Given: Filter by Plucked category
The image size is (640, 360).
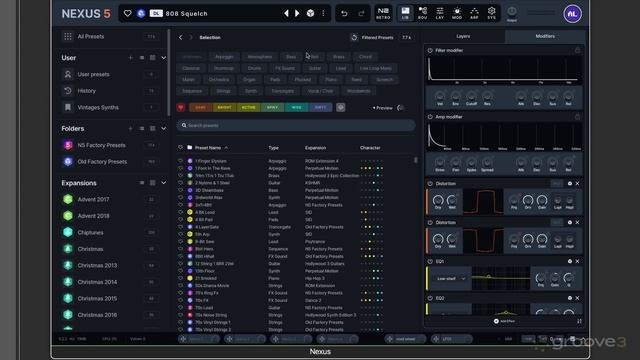Looking at the screenshot, I should click(302, 80).
